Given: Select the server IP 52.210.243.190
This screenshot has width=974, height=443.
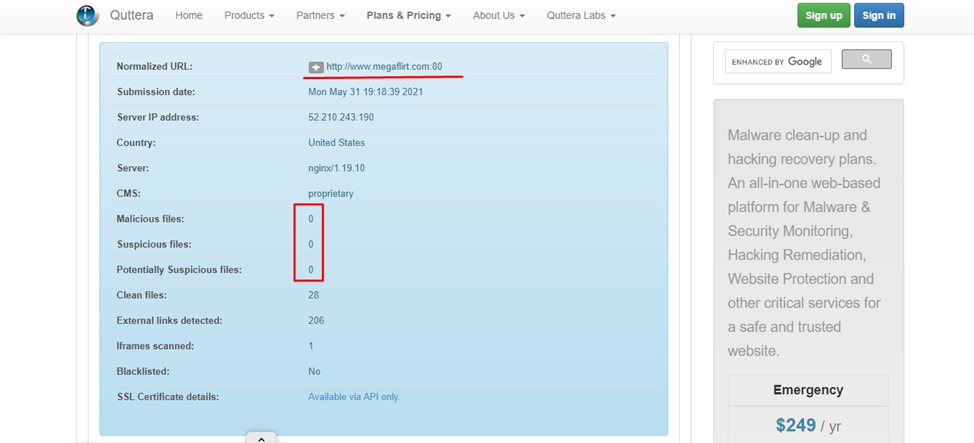Looking at the screenshot, I should click(x=341, y=117).
